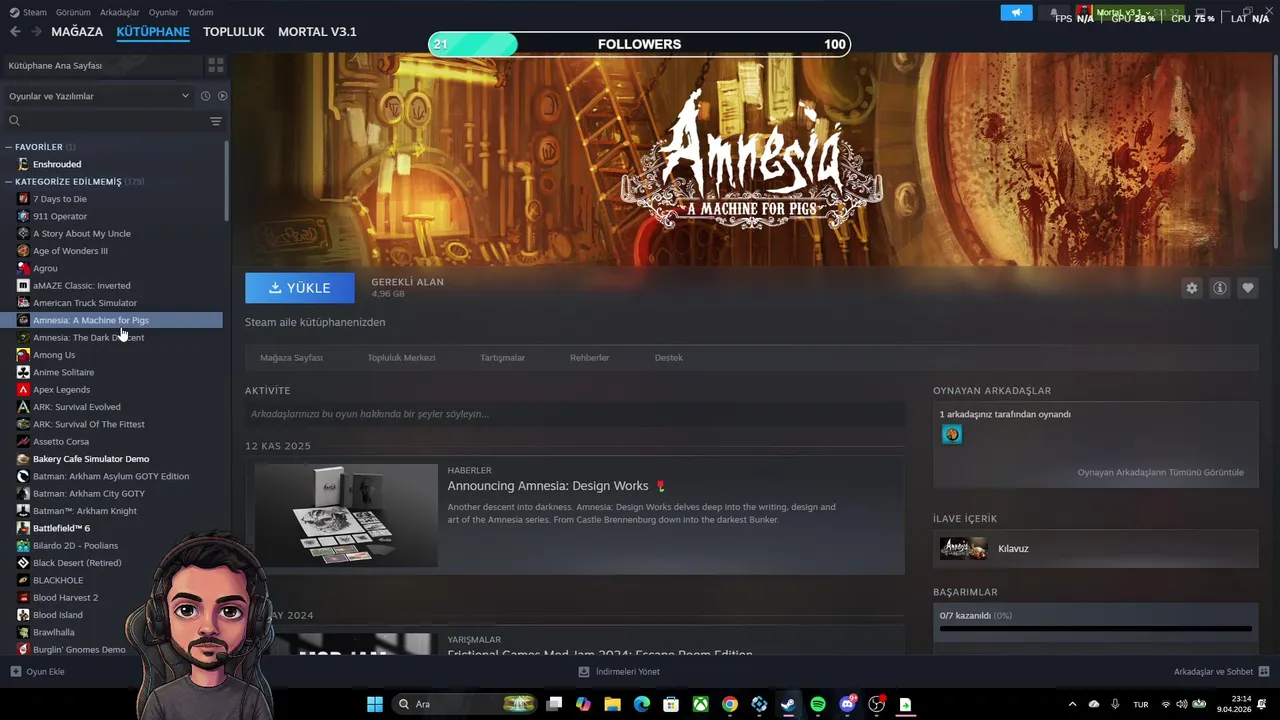
Task: Go forward with the right arrow icon
Action: (x=36, y=32)
